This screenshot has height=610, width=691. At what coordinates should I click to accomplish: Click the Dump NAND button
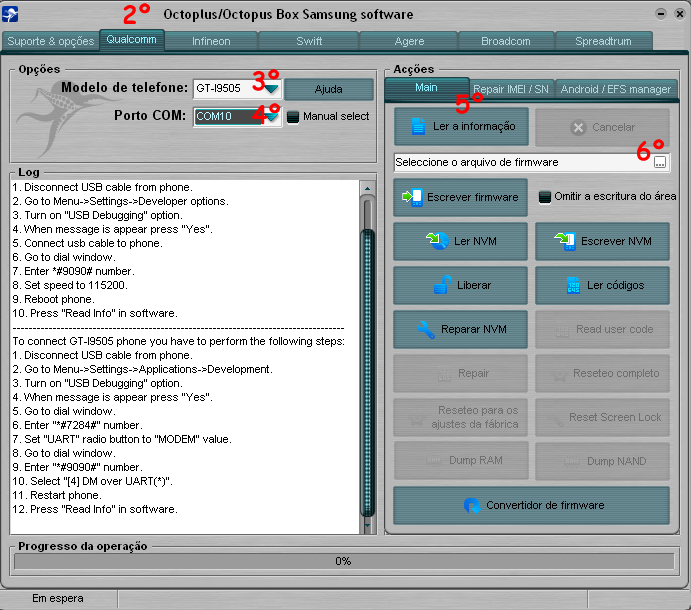coord(602,461)
